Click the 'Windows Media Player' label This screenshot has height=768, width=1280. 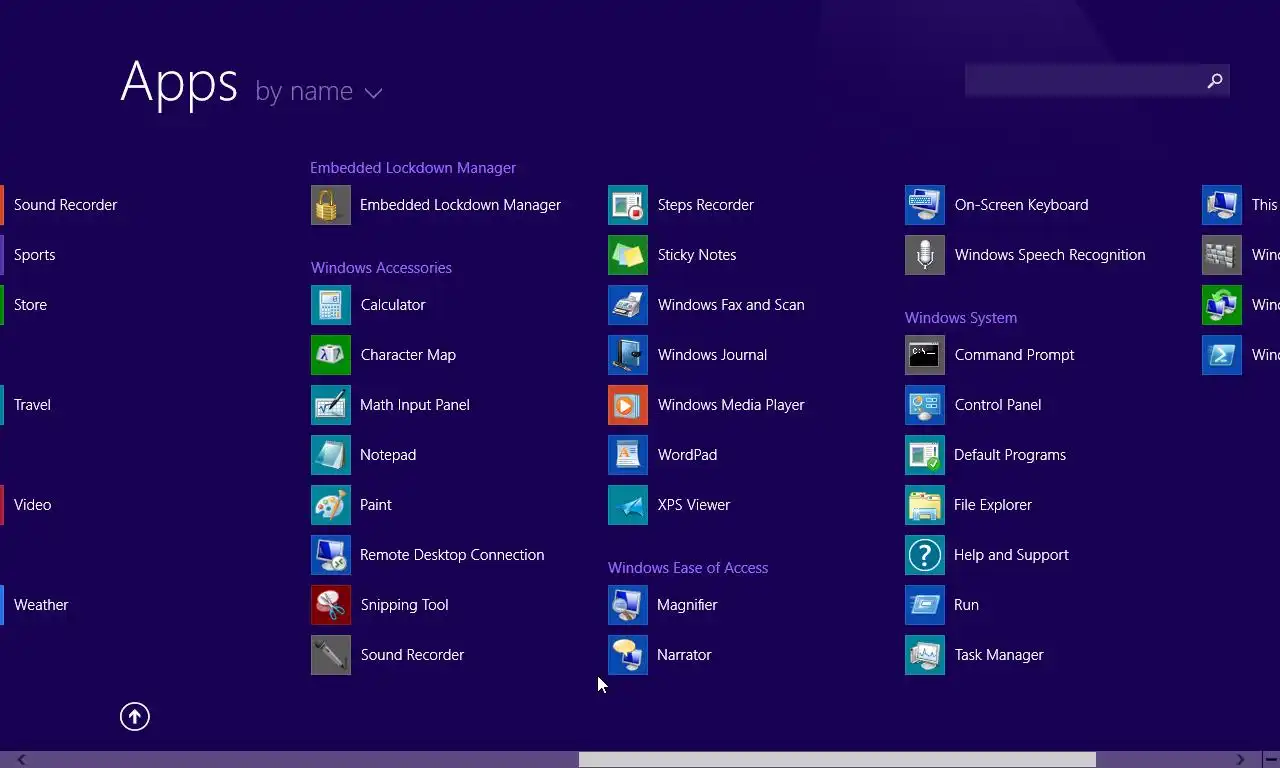coord(731,405)
